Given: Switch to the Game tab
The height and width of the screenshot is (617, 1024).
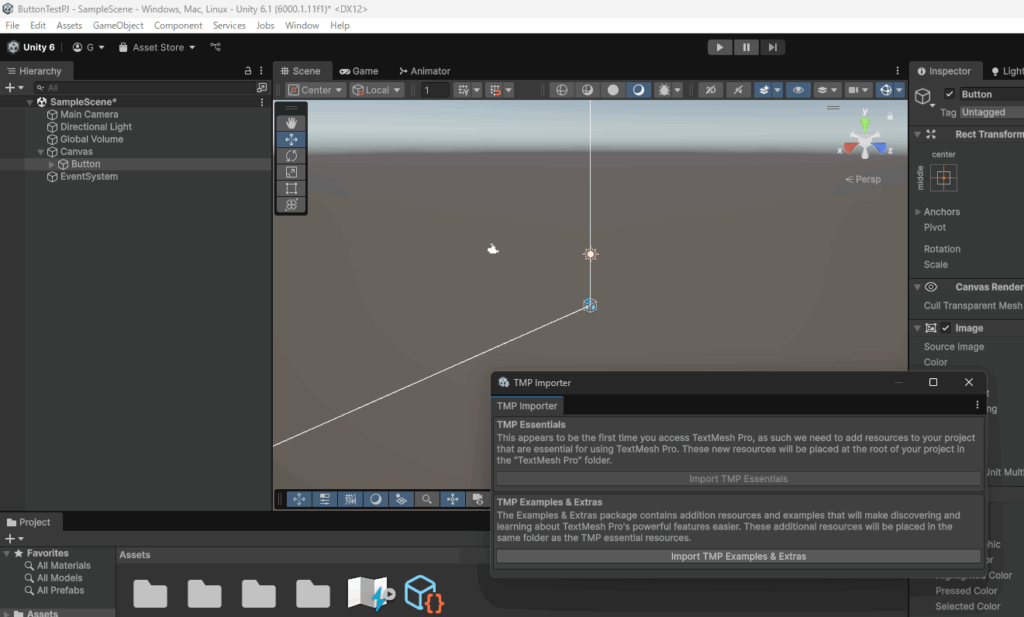Looking at the screenshot, I should (x=359, y=71).
